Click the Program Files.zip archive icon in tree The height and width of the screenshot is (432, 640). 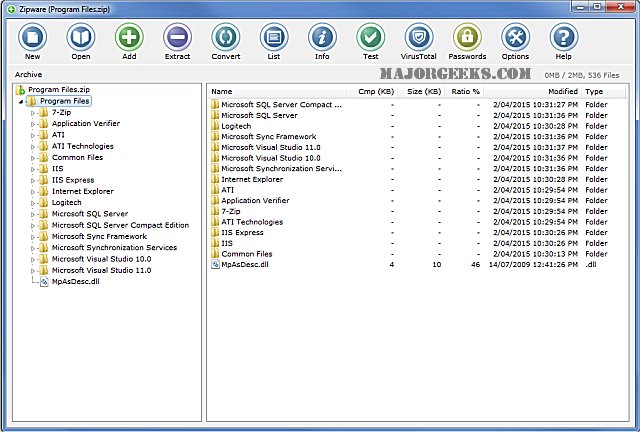20,90
